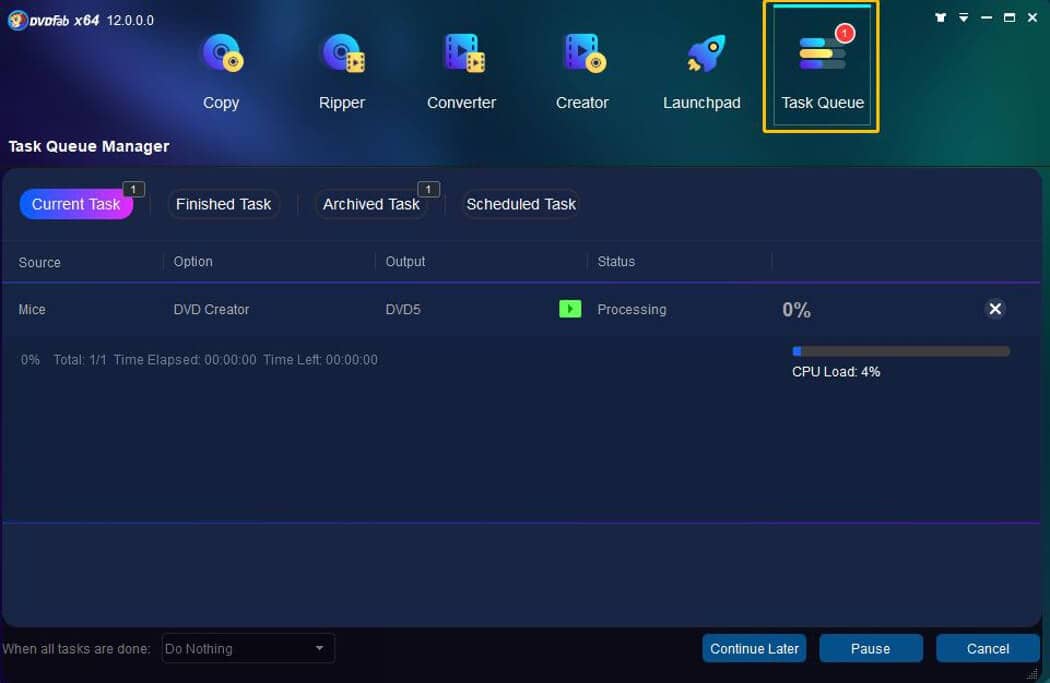Cancel all queued tasks
Screen dimensions: 1050x683
click(987, 648)
